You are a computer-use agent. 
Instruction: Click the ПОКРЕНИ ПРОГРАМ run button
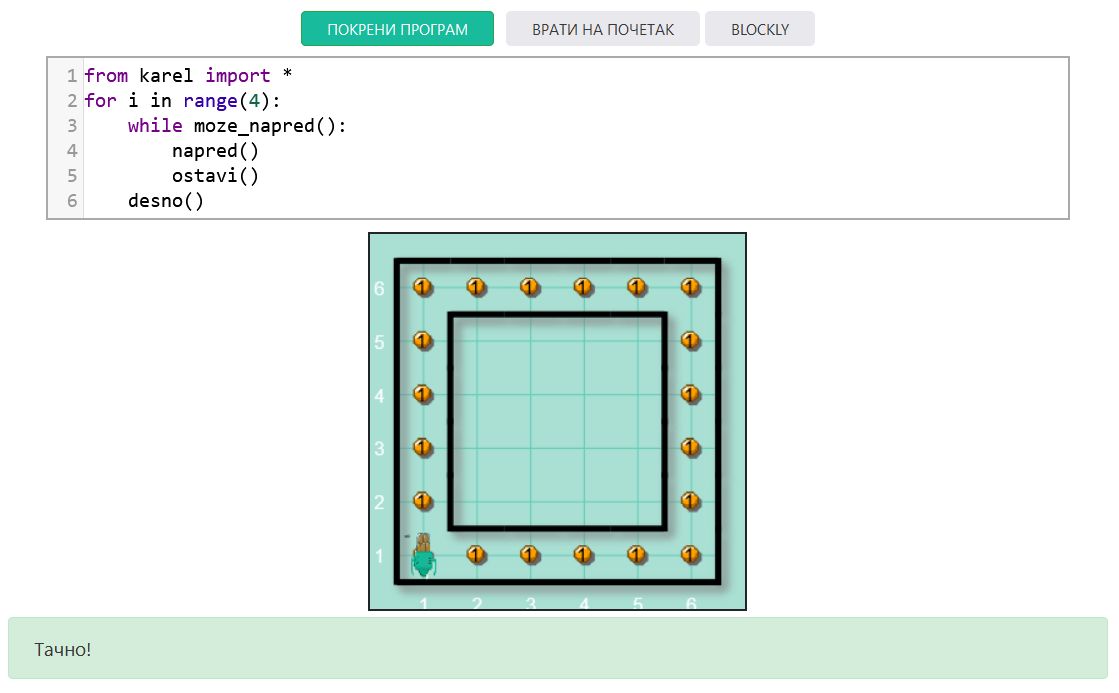397,29
